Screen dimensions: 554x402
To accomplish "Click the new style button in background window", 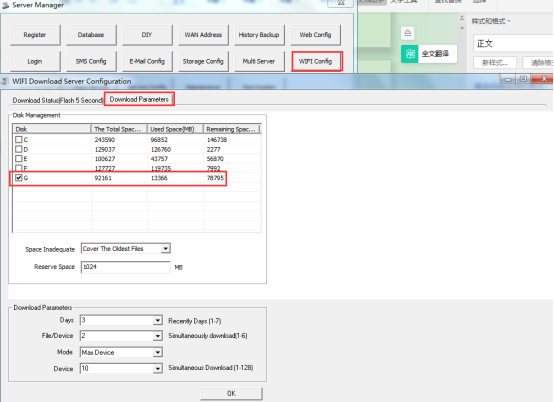I will 495,63.
